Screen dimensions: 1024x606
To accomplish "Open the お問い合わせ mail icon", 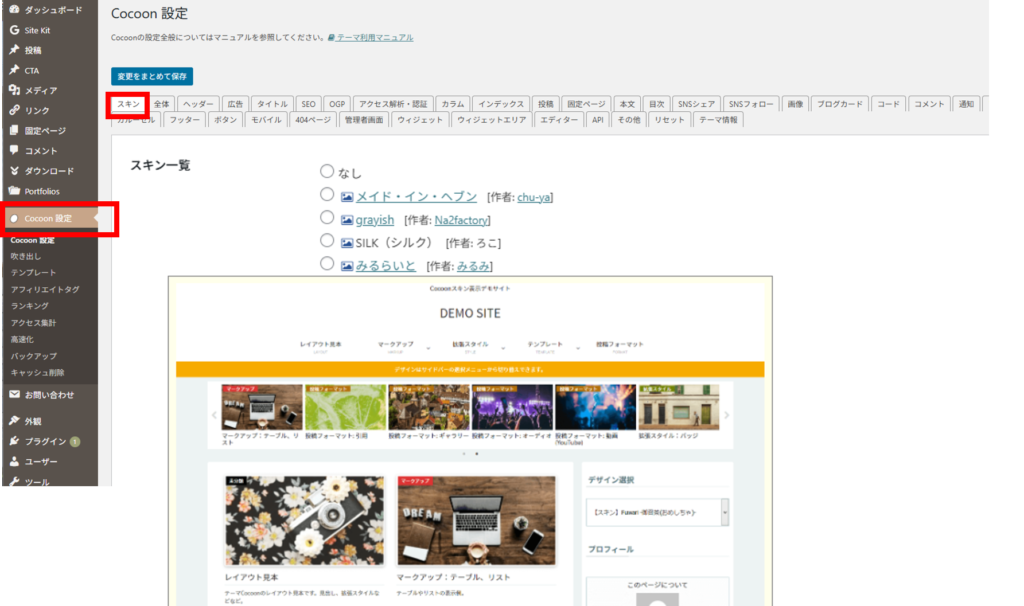I will click(14, 394).
